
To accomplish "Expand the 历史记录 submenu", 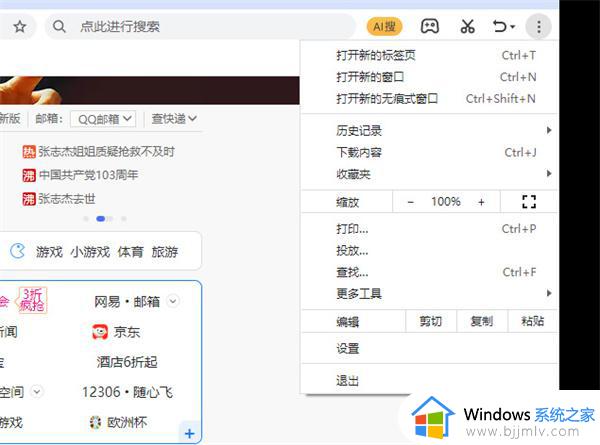I will coord(429,131).
